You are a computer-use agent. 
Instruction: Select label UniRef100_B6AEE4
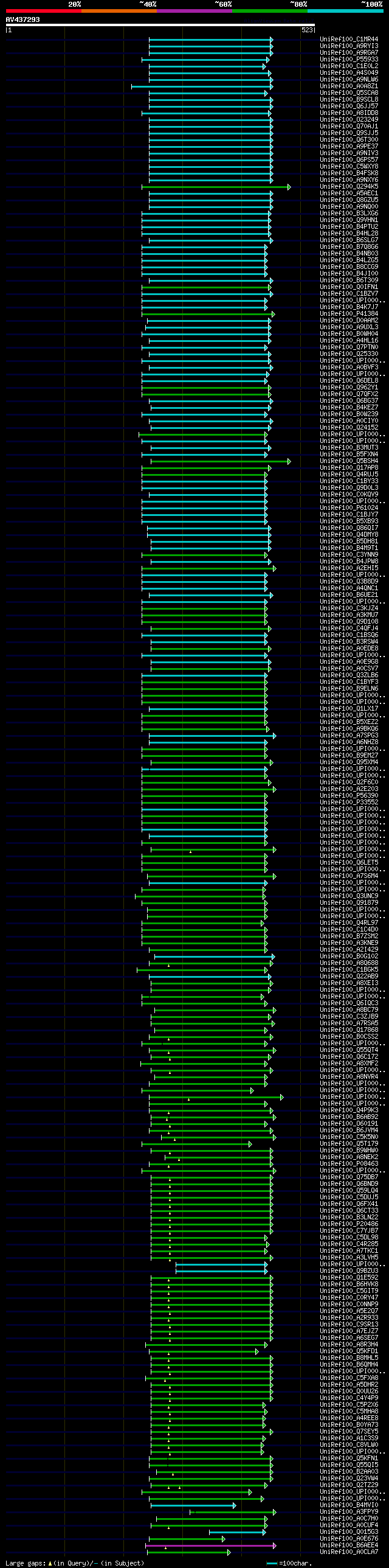[349, 1546]
